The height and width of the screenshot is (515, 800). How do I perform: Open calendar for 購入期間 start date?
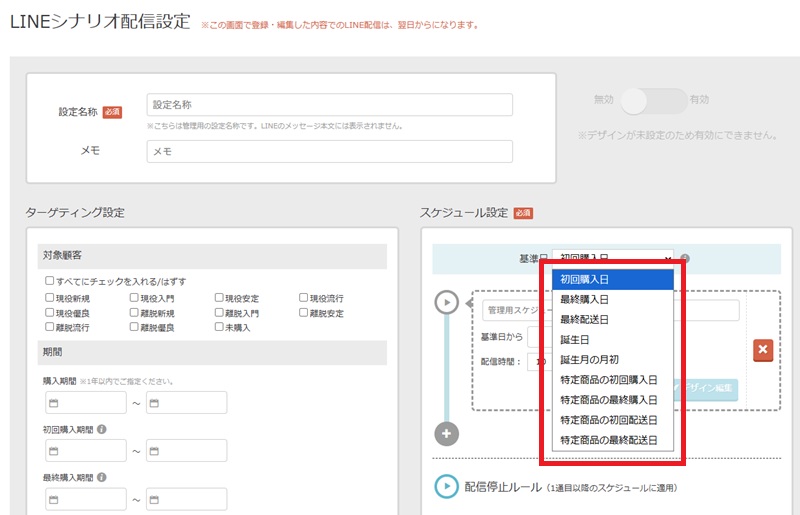54,403
